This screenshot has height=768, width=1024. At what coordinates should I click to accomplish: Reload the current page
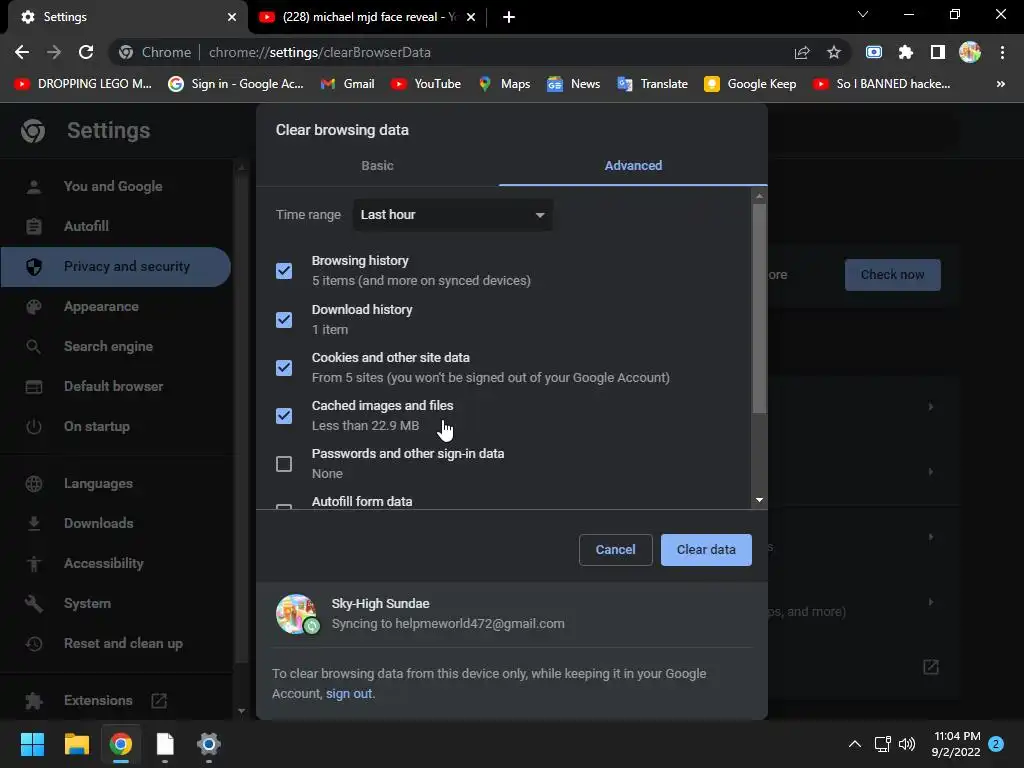(x=86, y=52)
